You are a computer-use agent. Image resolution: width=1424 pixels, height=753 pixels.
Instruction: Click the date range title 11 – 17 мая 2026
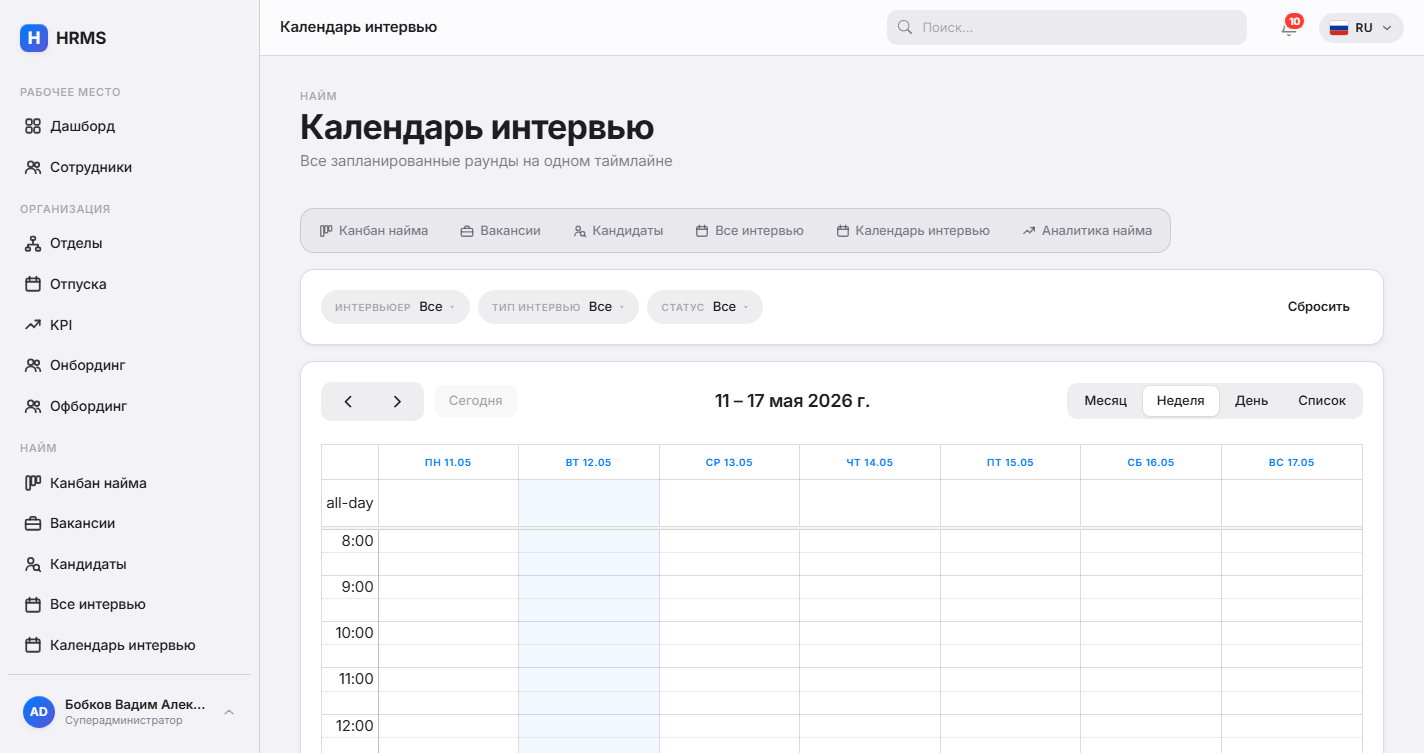[792, 401]
